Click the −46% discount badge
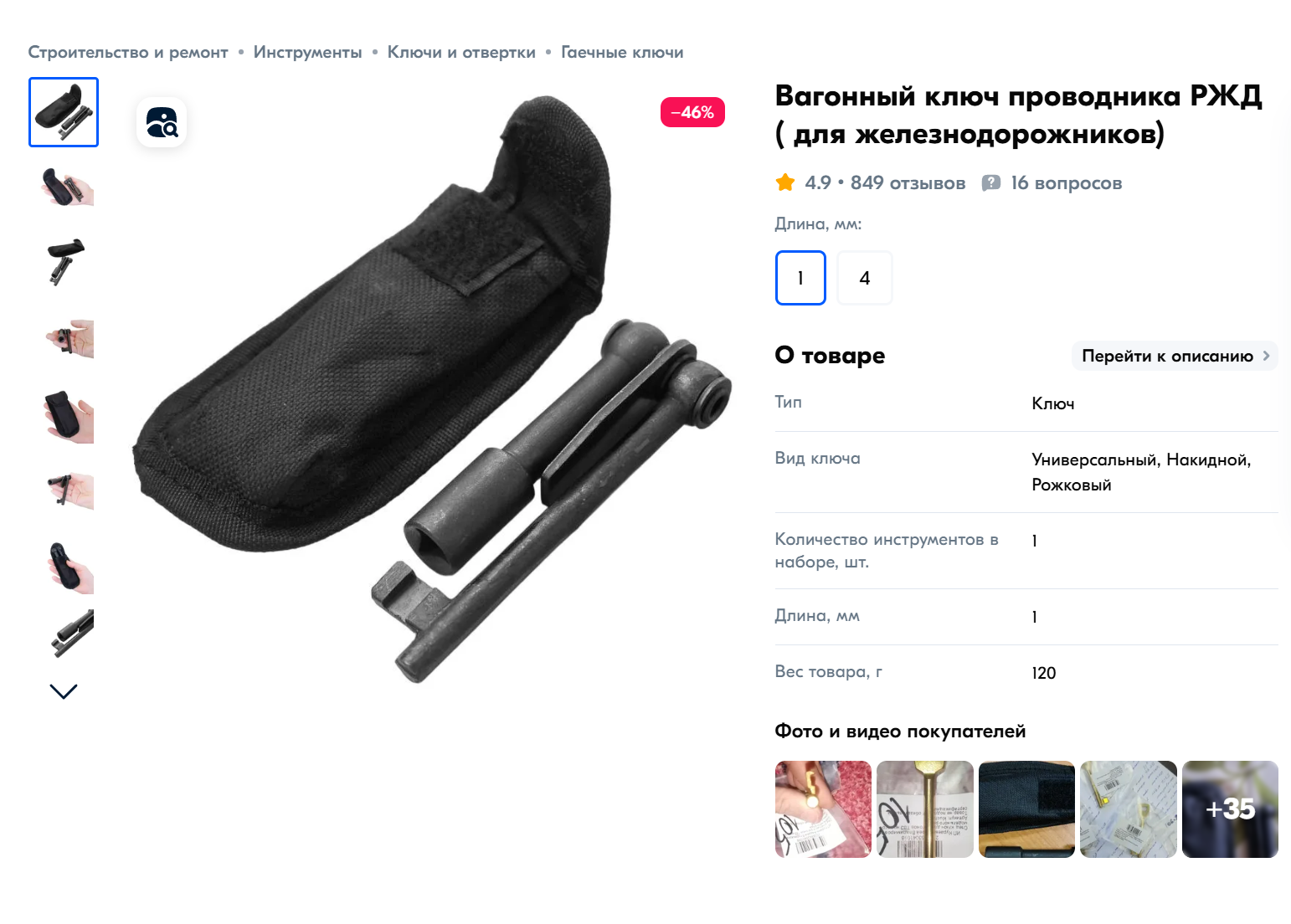The height and width of the screenshot is (924, 1291). [x=692, y=112]
